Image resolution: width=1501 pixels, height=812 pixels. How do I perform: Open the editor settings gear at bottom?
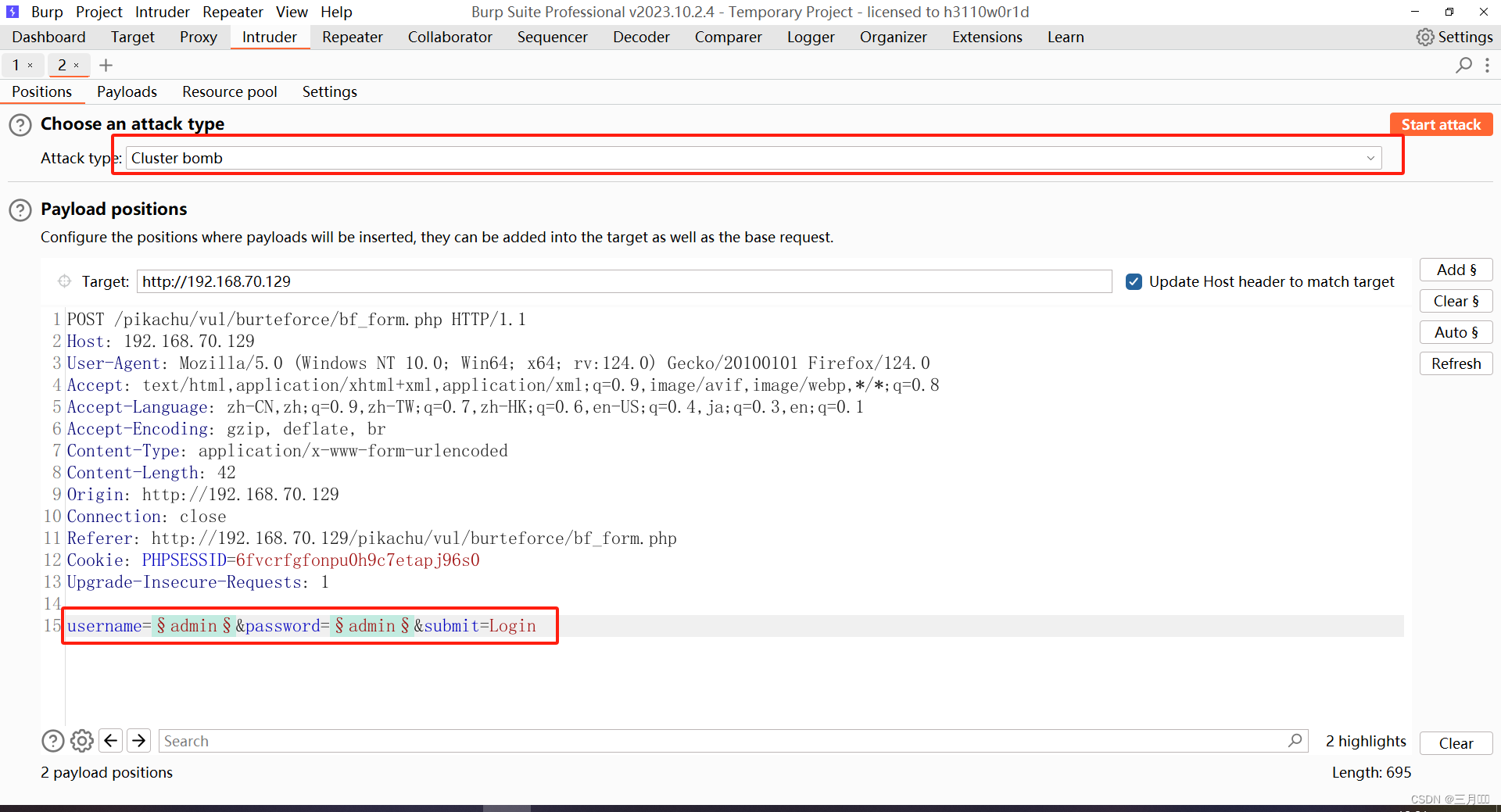click(x=82, y=741)
